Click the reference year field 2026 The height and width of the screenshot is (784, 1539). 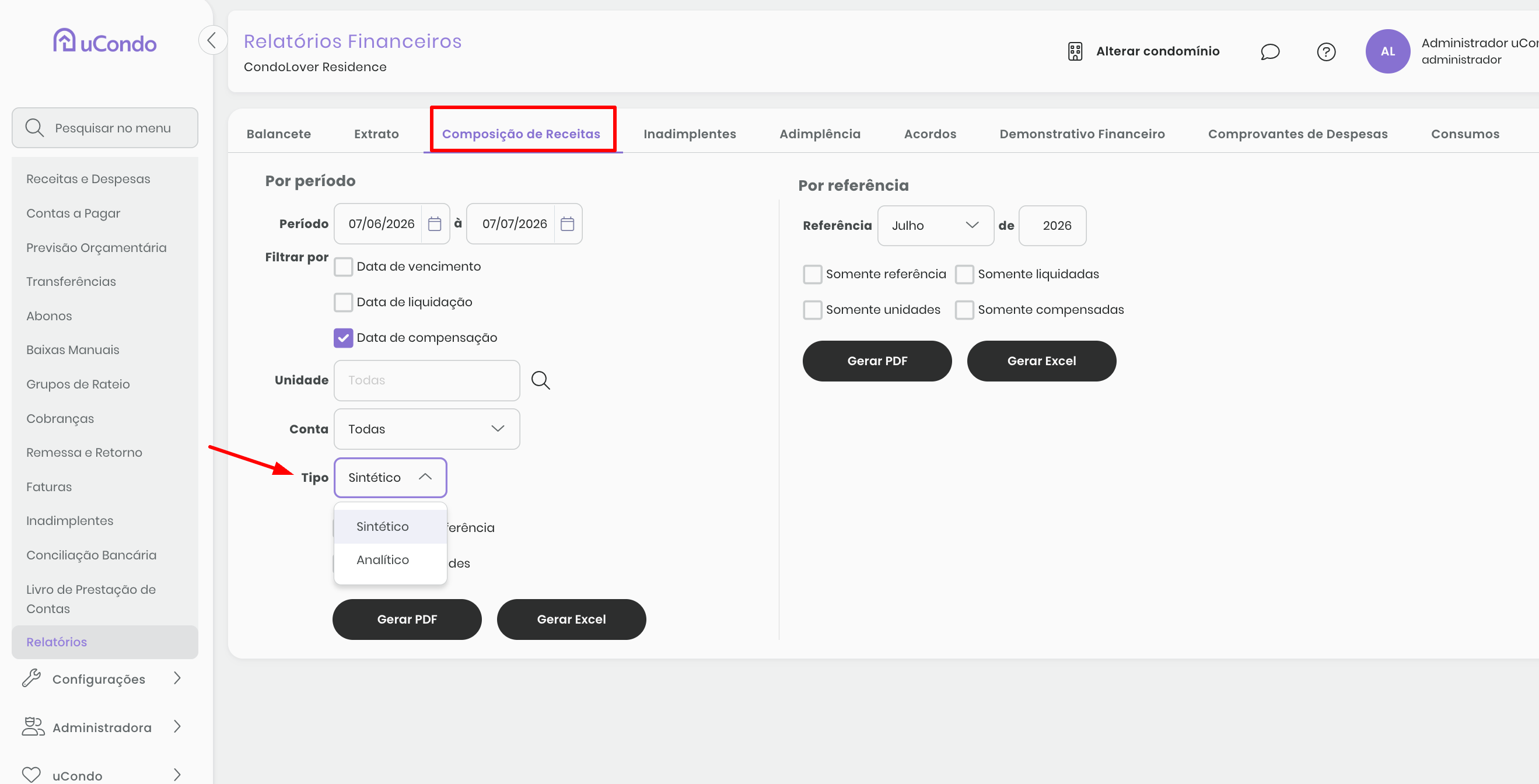[x=1052, y=226]
